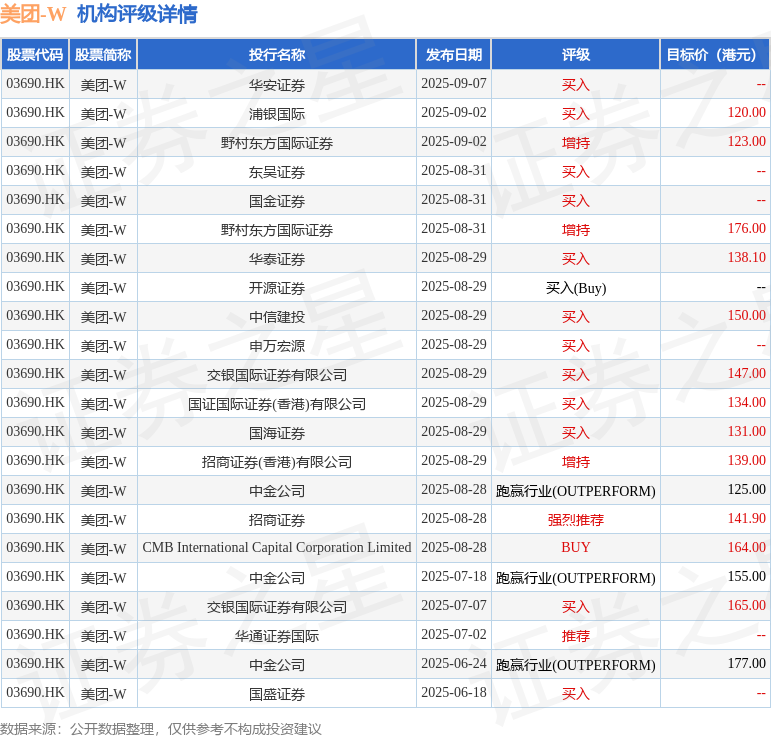This screenshot has height=738, width=771.
Task: Click the BUY rating cell
Action: pos(576,548)
